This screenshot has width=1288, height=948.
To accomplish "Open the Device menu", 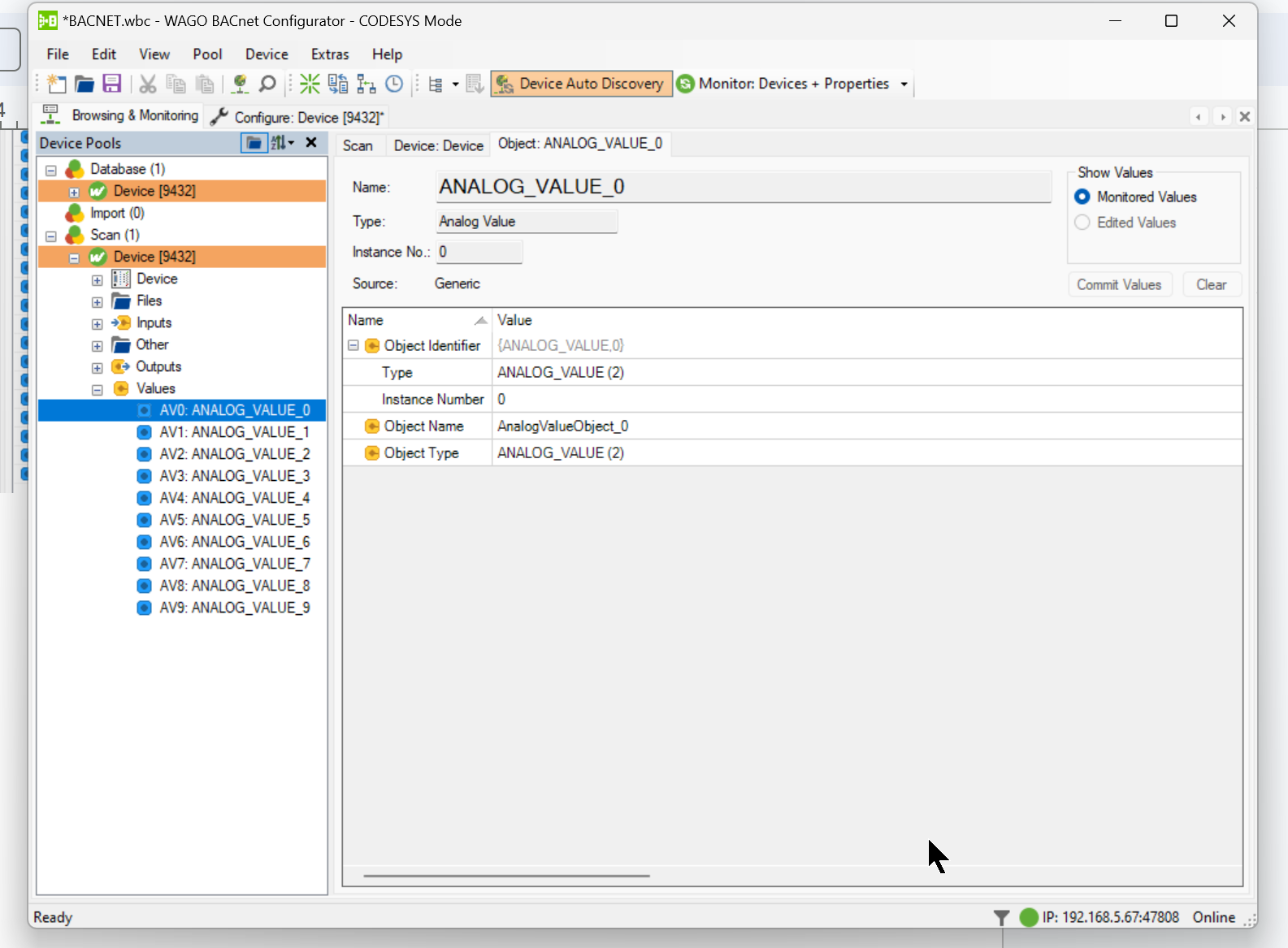I will click(x=267, y=54).
